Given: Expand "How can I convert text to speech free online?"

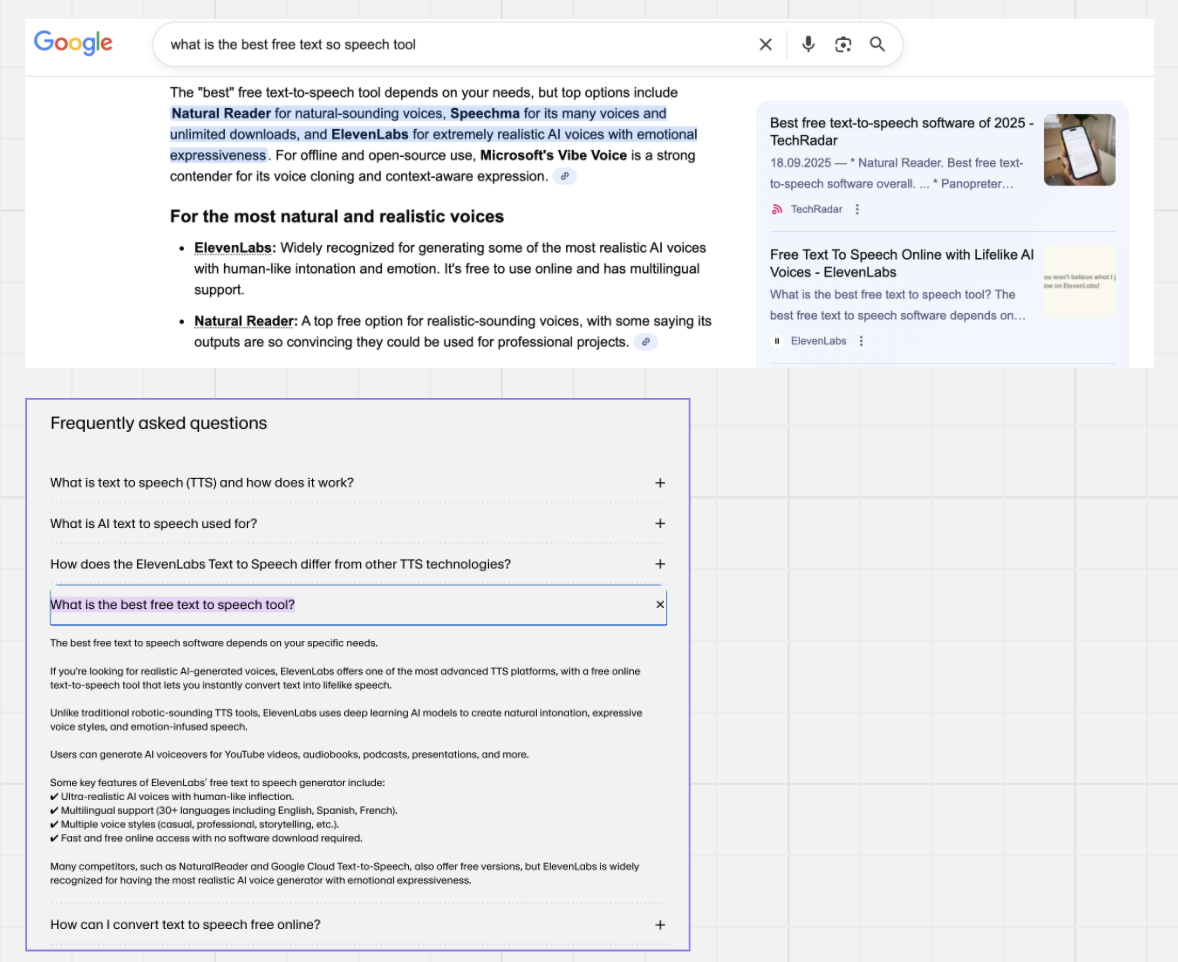Looking at the screenshot, I should click(659, 925).
